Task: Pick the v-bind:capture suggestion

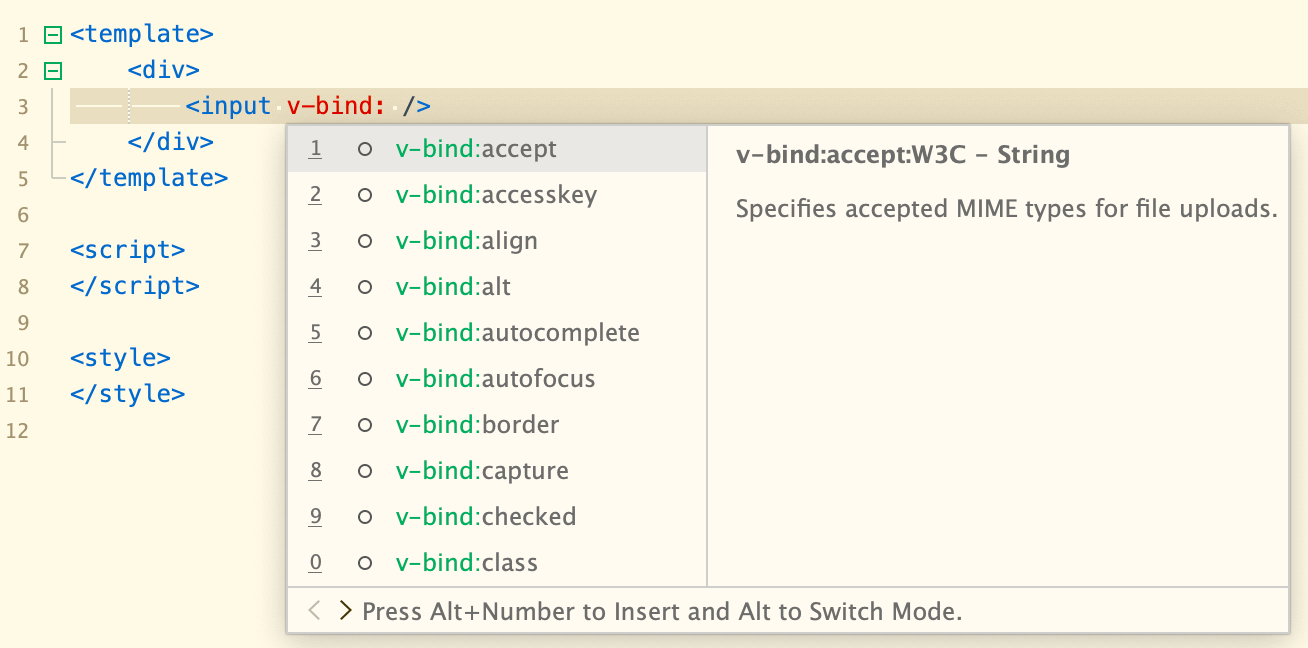Action: [497, 471]
